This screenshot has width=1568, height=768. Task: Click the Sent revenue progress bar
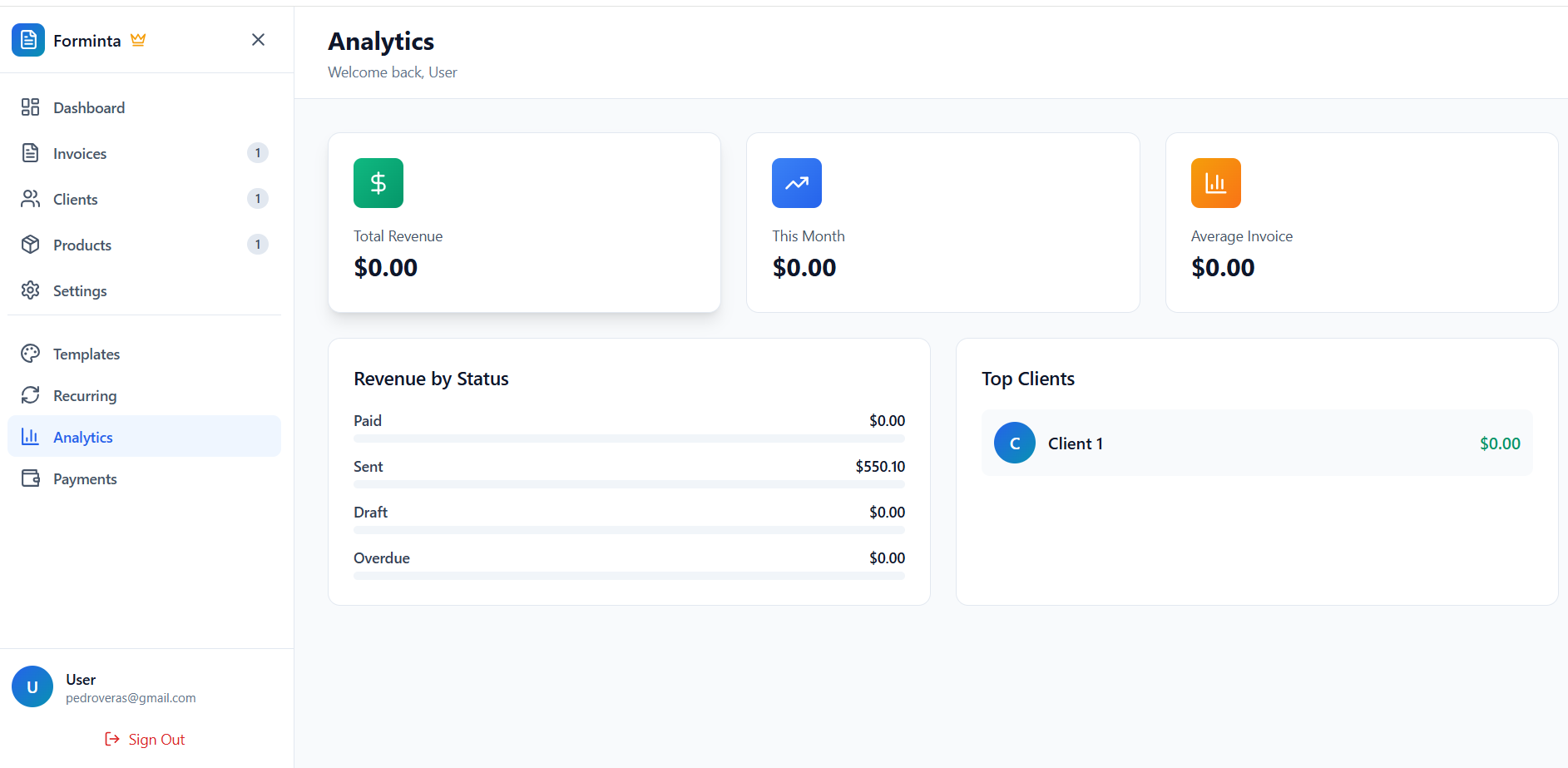click(629, 484)
